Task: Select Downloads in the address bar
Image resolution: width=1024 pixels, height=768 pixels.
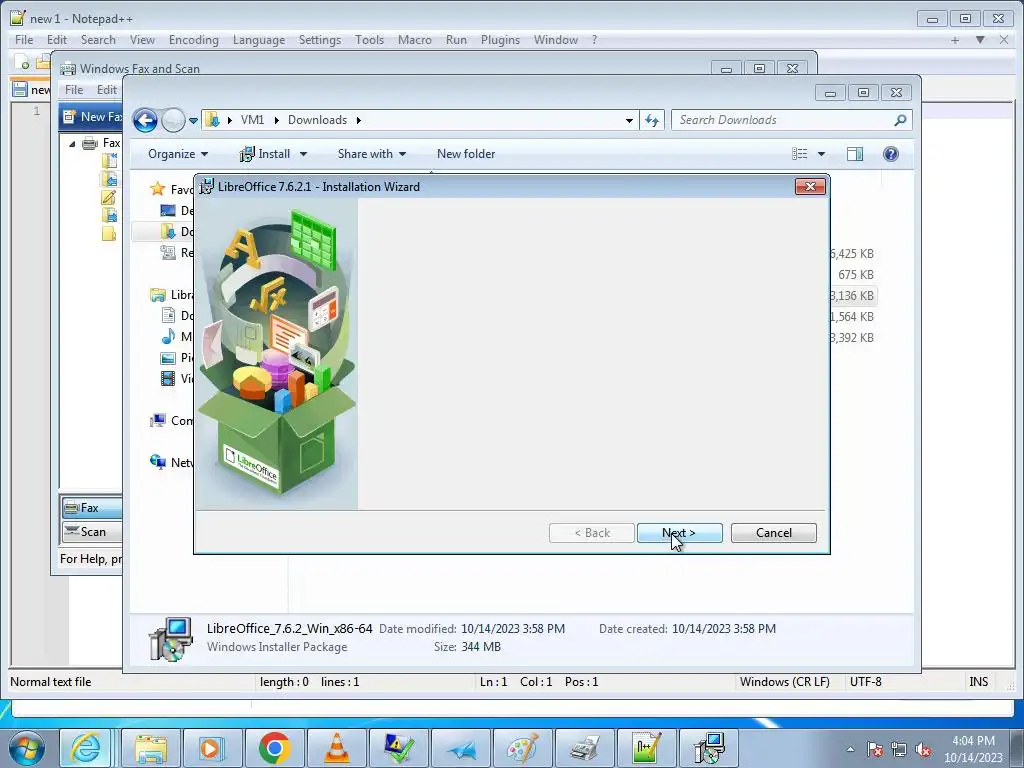Action: 317,120
